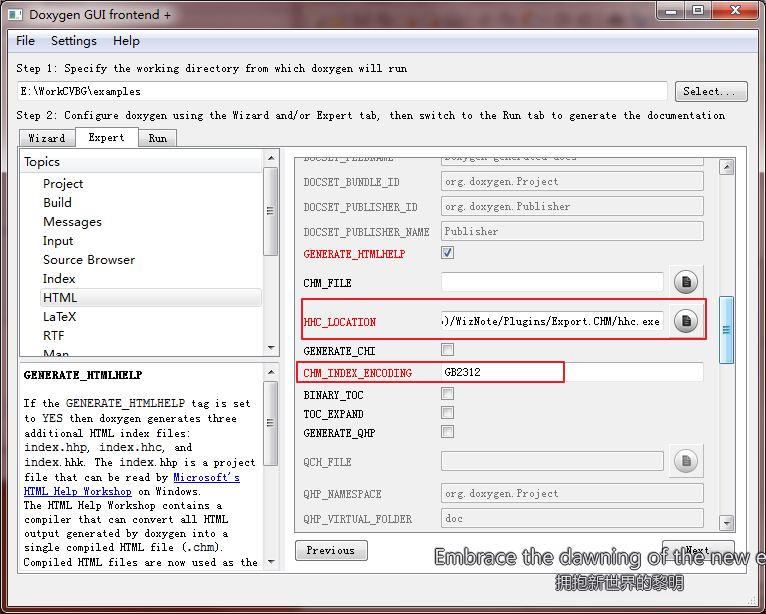
Task: Click the GENERATE_HTMLHELP setting label
Action: pos(354,254)
